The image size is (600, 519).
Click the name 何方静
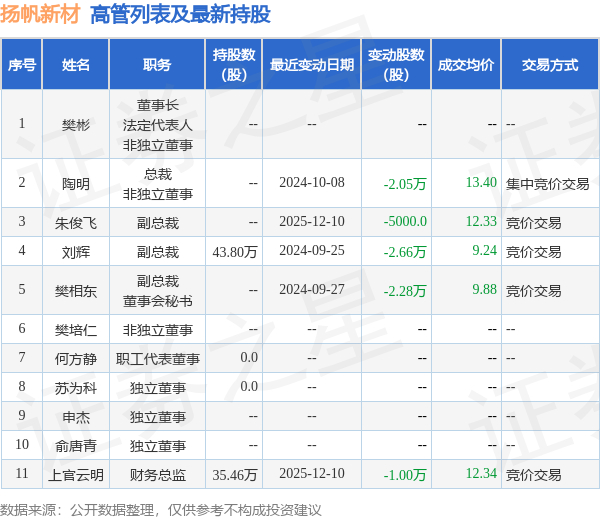click(76, 359)
